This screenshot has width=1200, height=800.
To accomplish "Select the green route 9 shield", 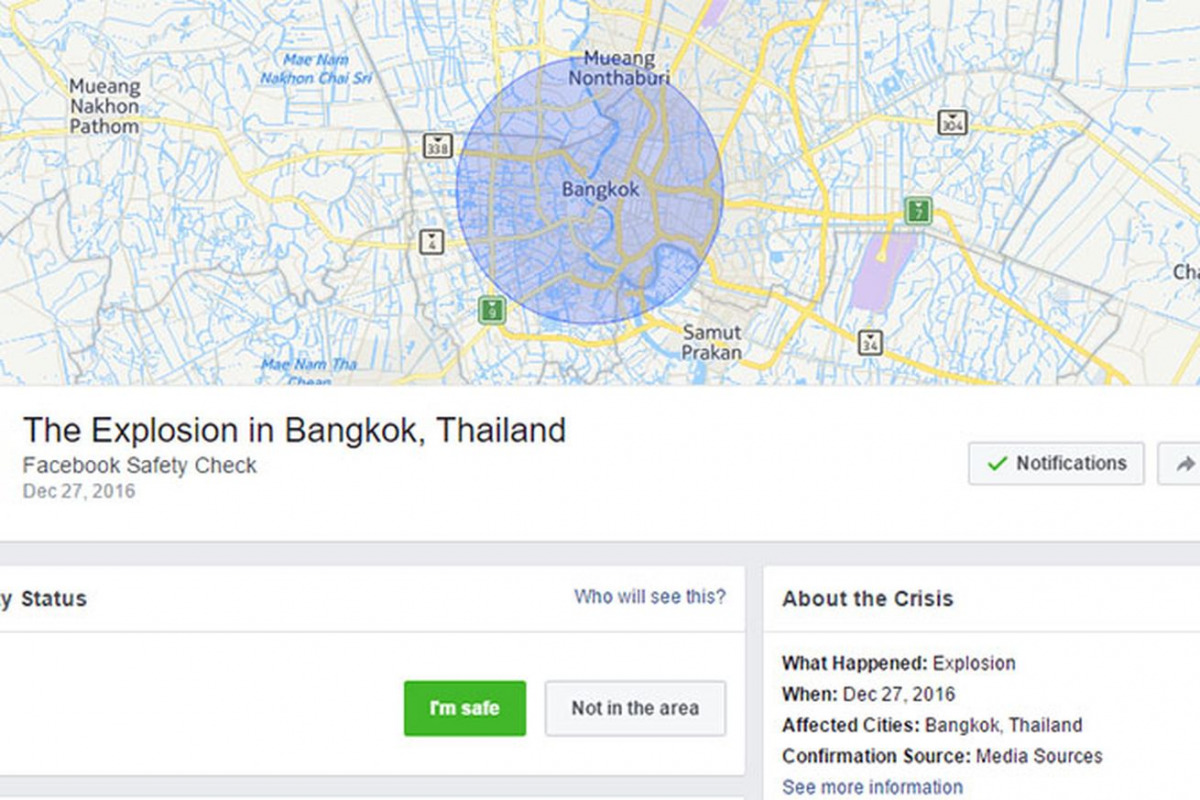I will (491, 309).
